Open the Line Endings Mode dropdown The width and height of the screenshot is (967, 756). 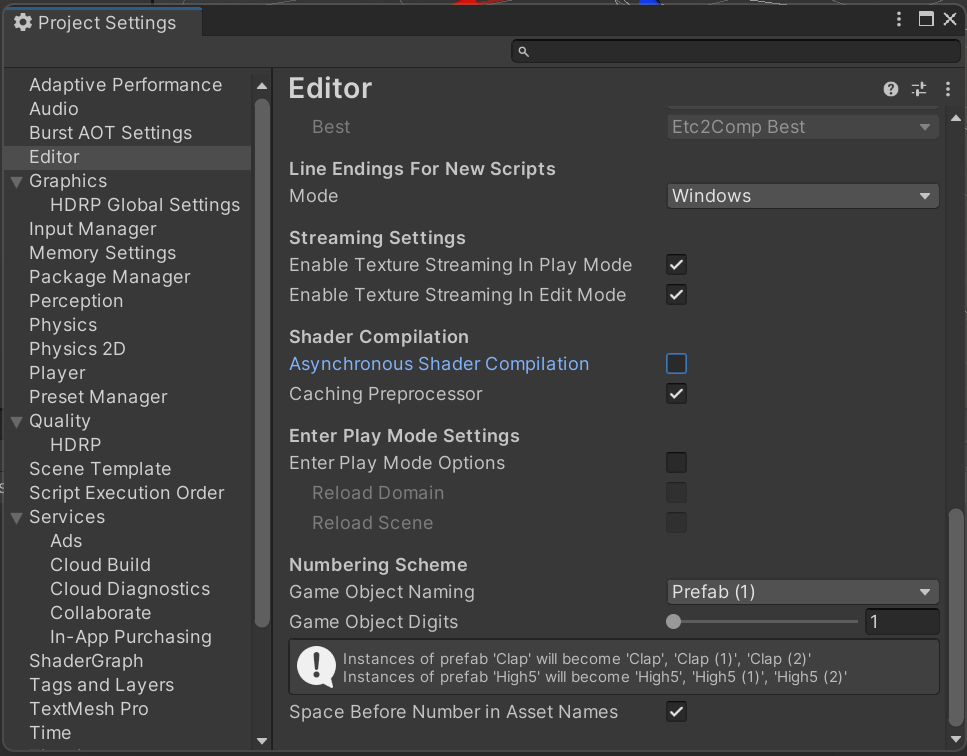click(802, 196)
